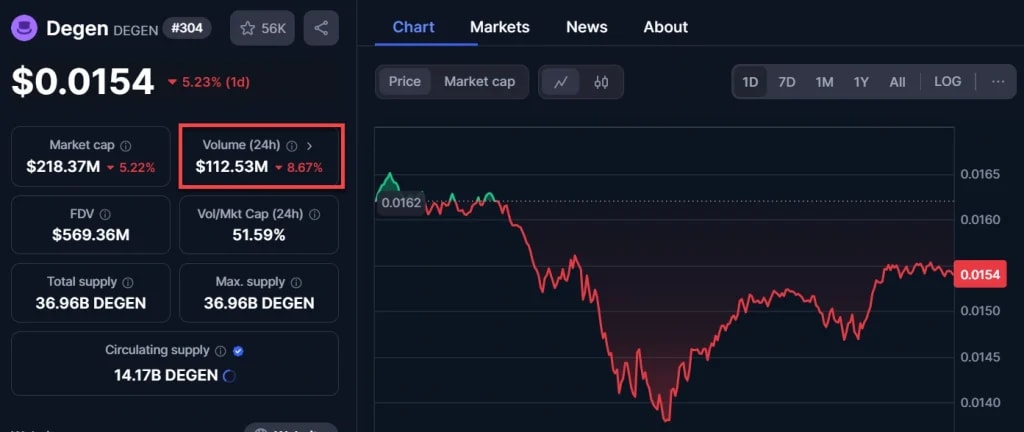Screen dimensions: 1024x432
Task: Expand Volume (24h) details chevron
Action: coord(309,146)
